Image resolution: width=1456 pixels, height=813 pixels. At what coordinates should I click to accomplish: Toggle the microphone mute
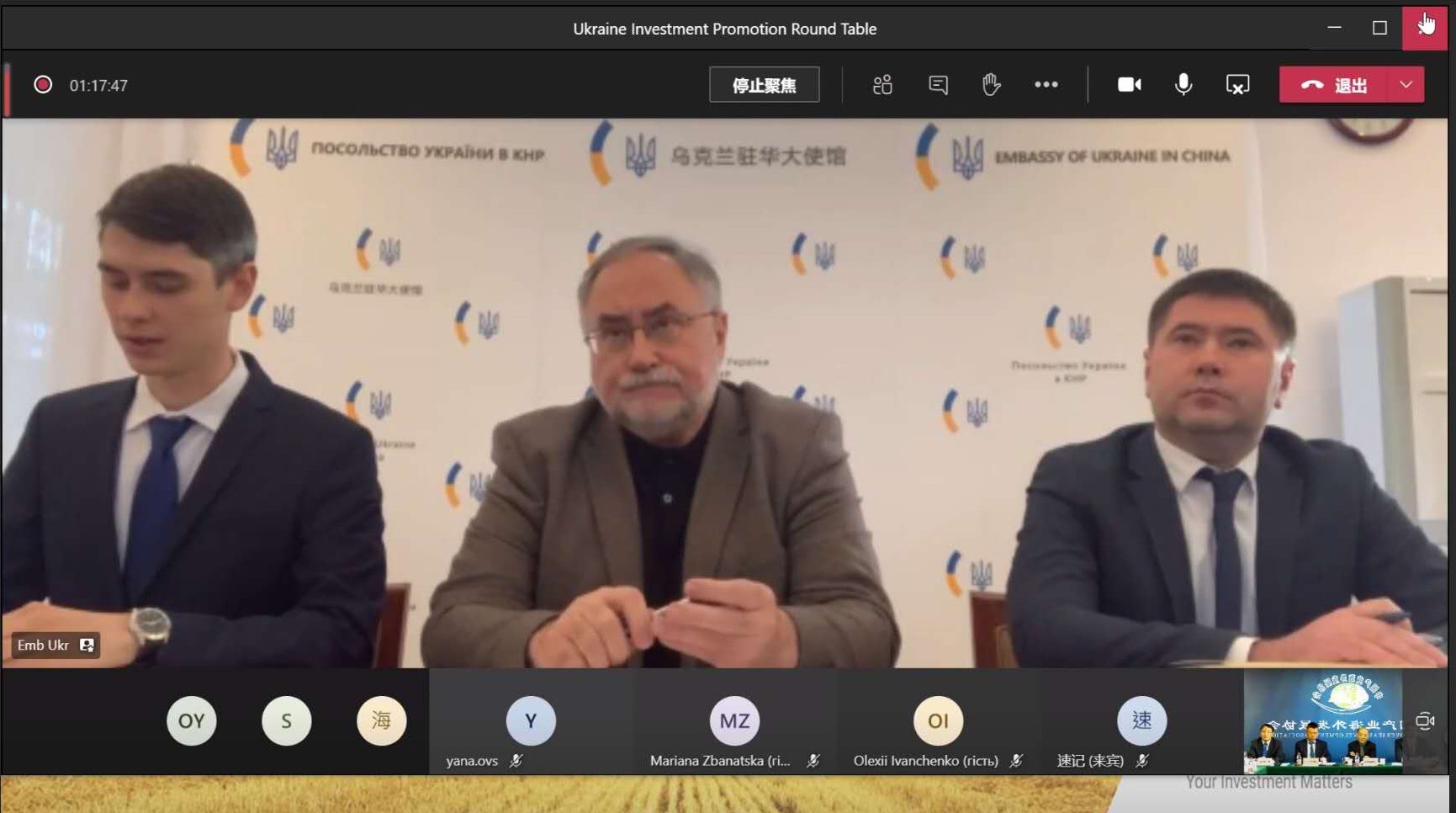1183,85
